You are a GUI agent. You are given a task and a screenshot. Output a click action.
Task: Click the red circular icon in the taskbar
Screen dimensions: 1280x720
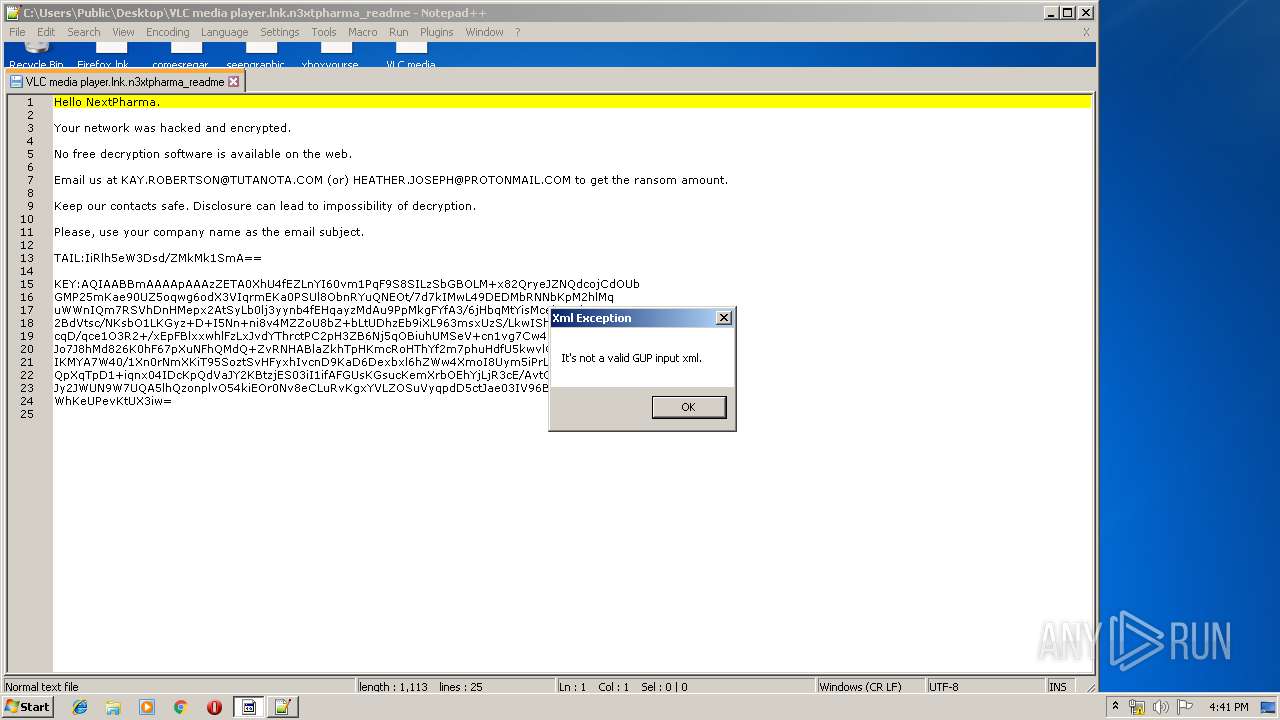[x=214, y=707]
